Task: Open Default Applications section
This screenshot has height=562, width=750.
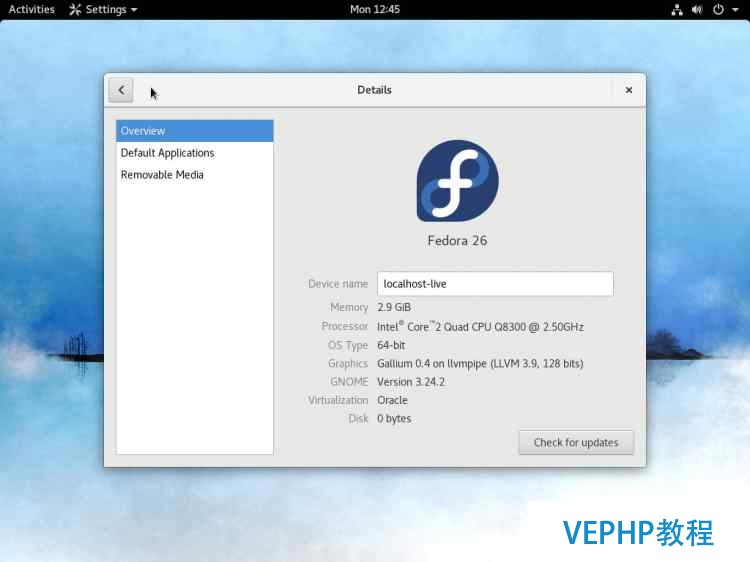Action: click(195, 153)
